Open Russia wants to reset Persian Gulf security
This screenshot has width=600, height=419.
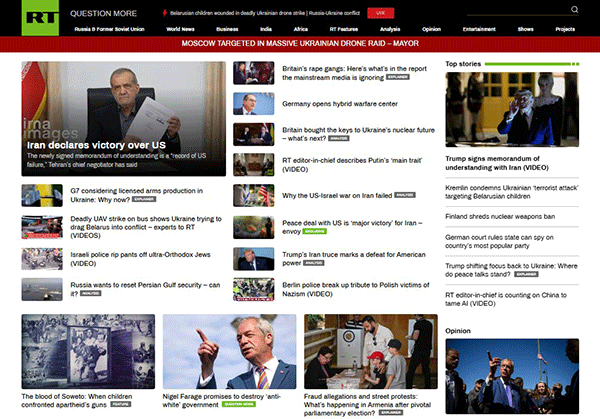coord(145,289)
